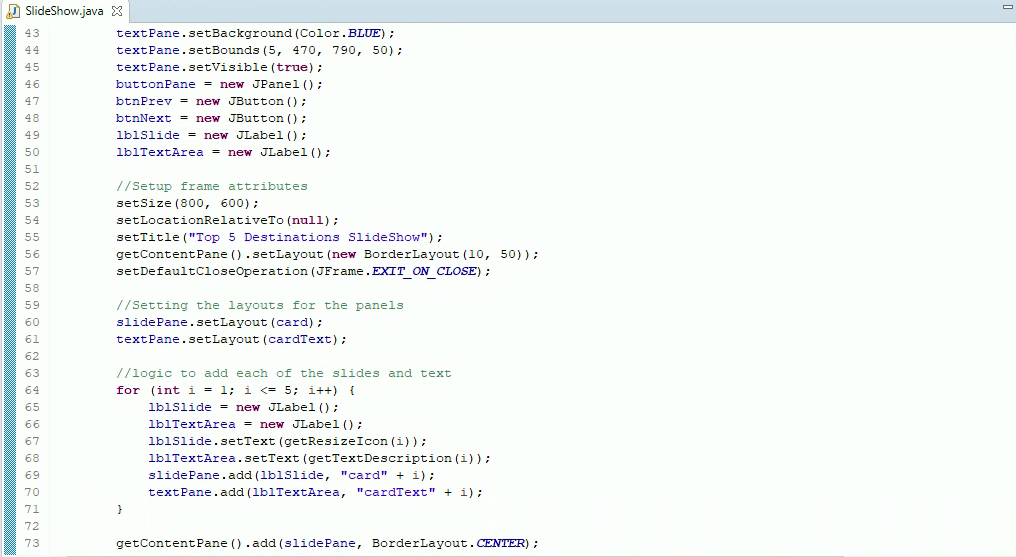Screen dimensions: 1016x557
Task: Click the //Setting the layouts for the panels comment
Action: click(260, 305)
